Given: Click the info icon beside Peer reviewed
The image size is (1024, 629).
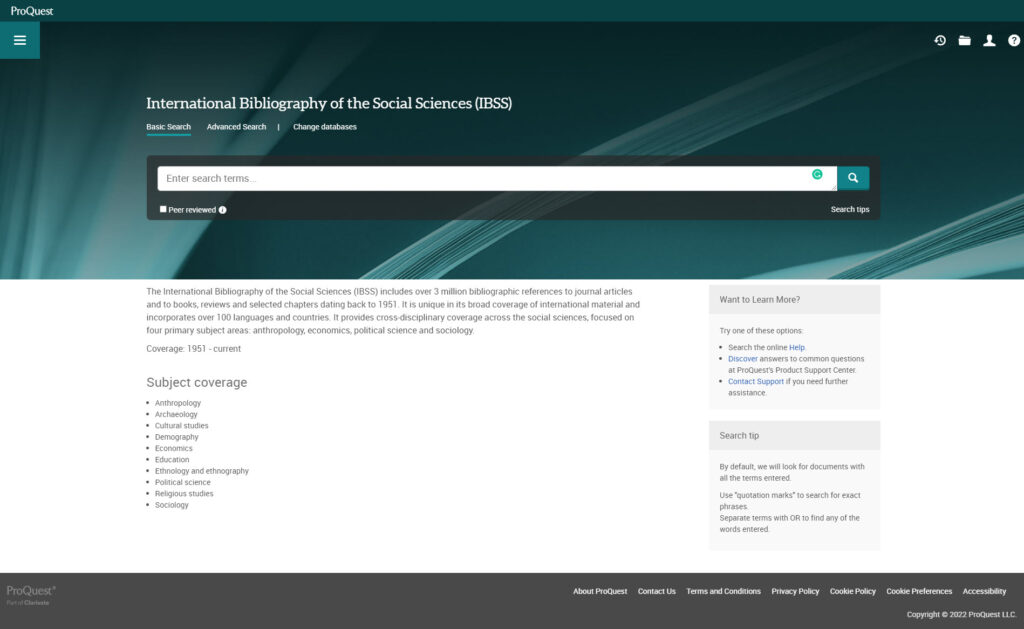Looking at the screenshot, I should click(221, 209).
